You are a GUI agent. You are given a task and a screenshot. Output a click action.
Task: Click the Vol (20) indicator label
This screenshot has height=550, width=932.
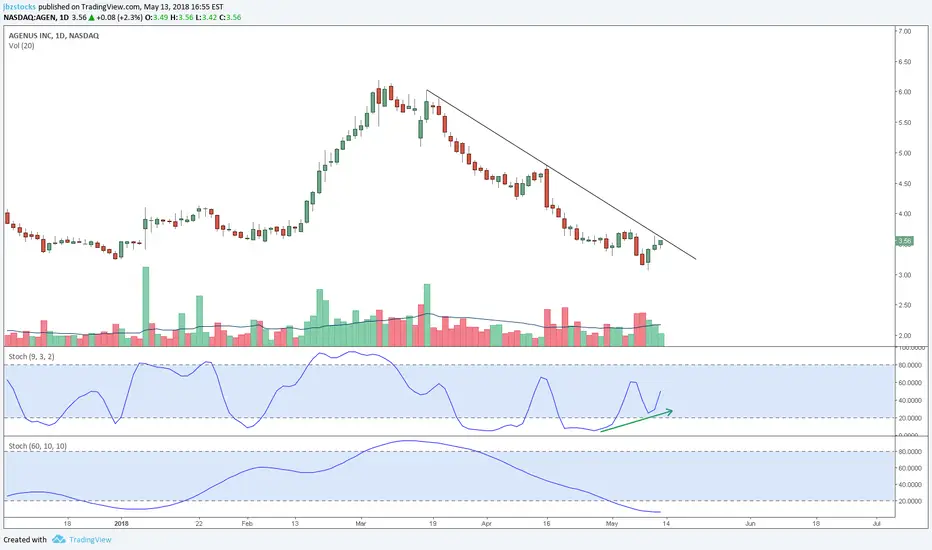tap(21, 46)
